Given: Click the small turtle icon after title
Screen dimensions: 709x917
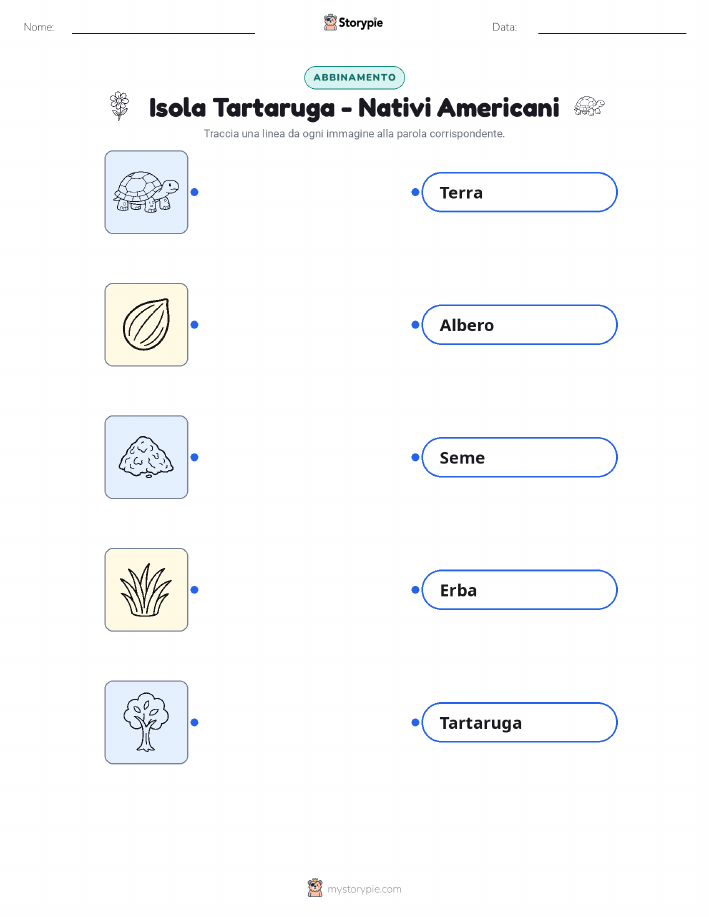Looking at the screenshot, I should coord(588,106).
